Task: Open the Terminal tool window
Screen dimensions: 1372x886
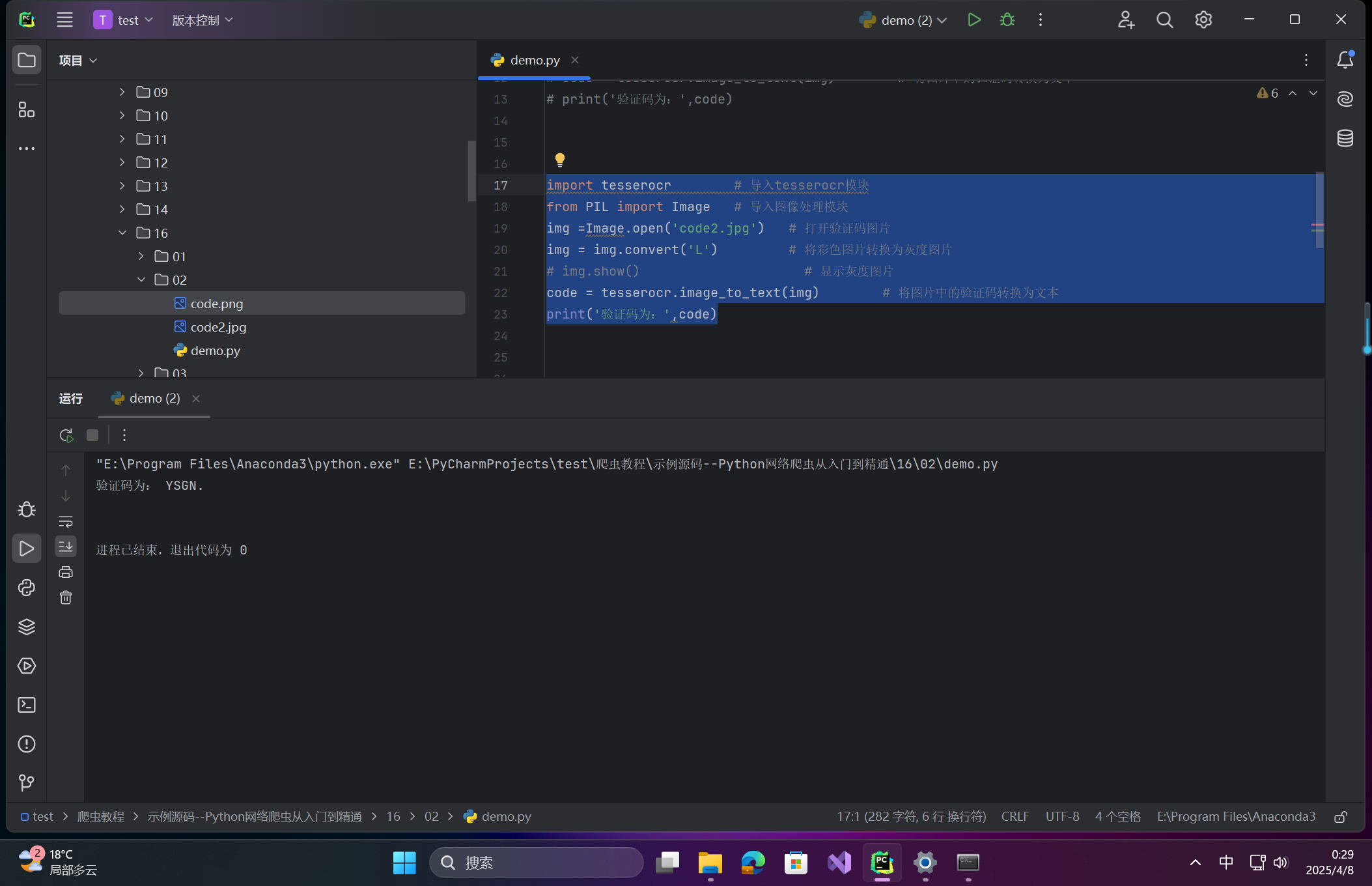Action: pos(27,705)
